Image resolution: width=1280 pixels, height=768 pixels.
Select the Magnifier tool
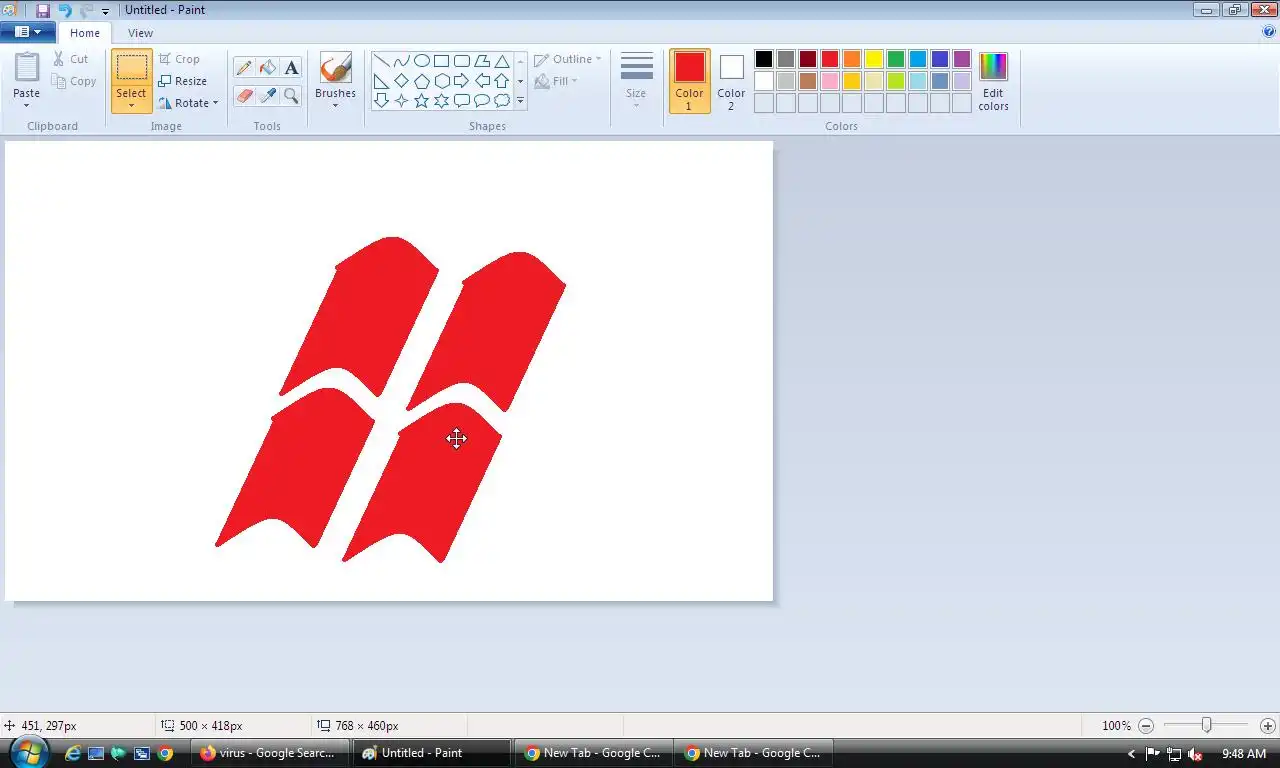pyautogui.click(x=291, y=96)
